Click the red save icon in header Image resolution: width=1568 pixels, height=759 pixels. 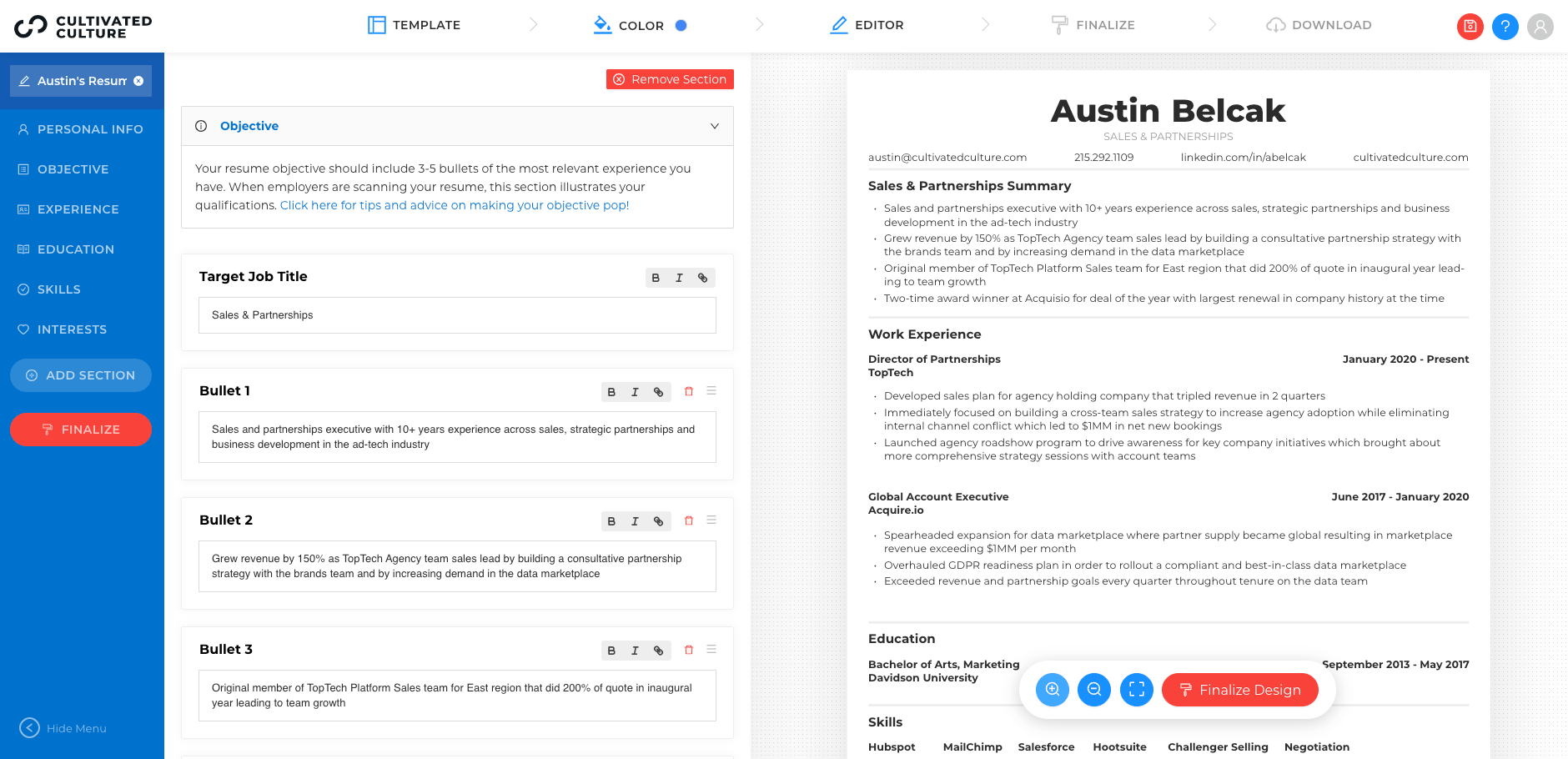1470,26
